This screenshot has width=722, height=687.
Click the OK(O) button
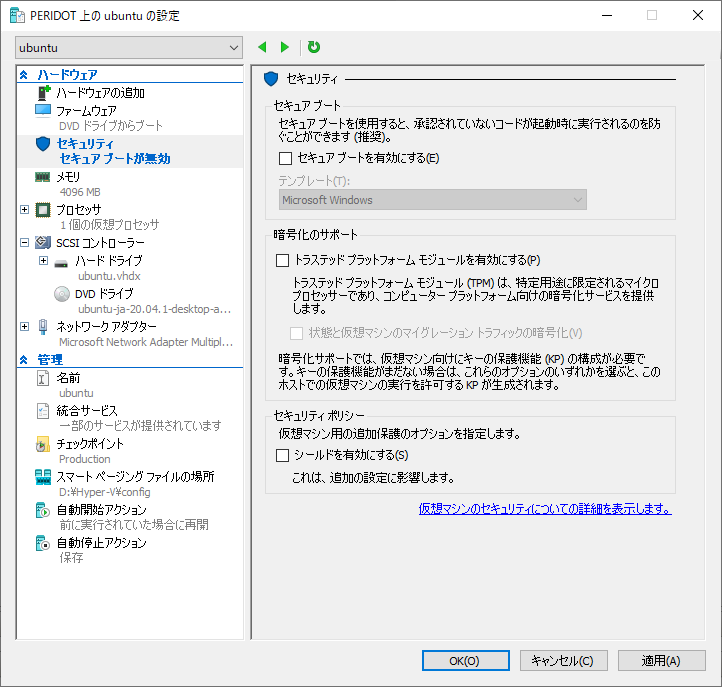coord(466,661)
